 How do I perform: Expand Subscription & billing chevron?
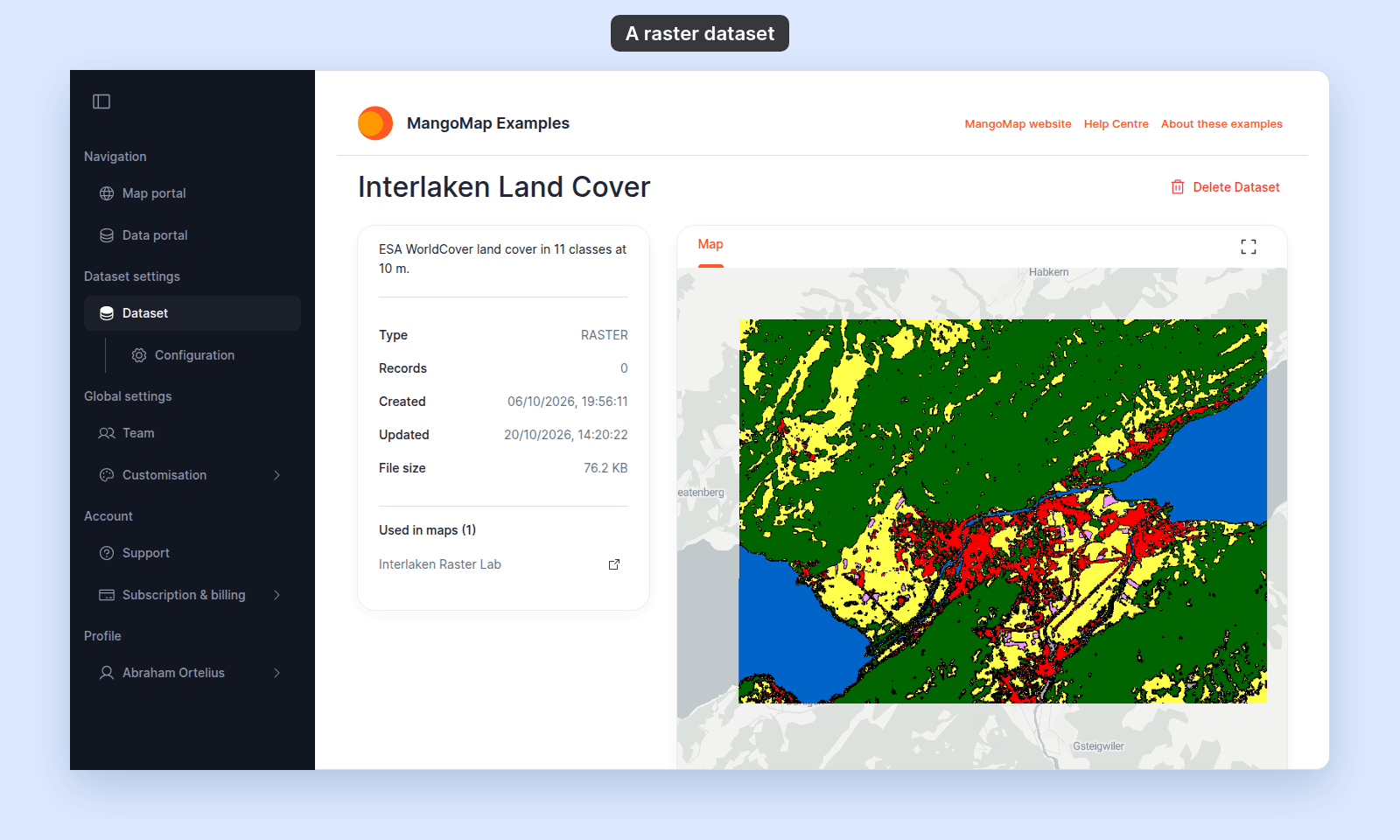point(277,595)
